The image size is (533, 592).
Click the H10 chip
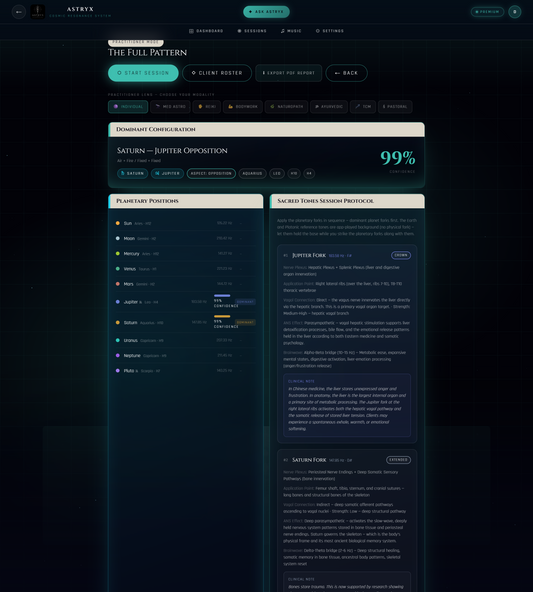[294, 174]
